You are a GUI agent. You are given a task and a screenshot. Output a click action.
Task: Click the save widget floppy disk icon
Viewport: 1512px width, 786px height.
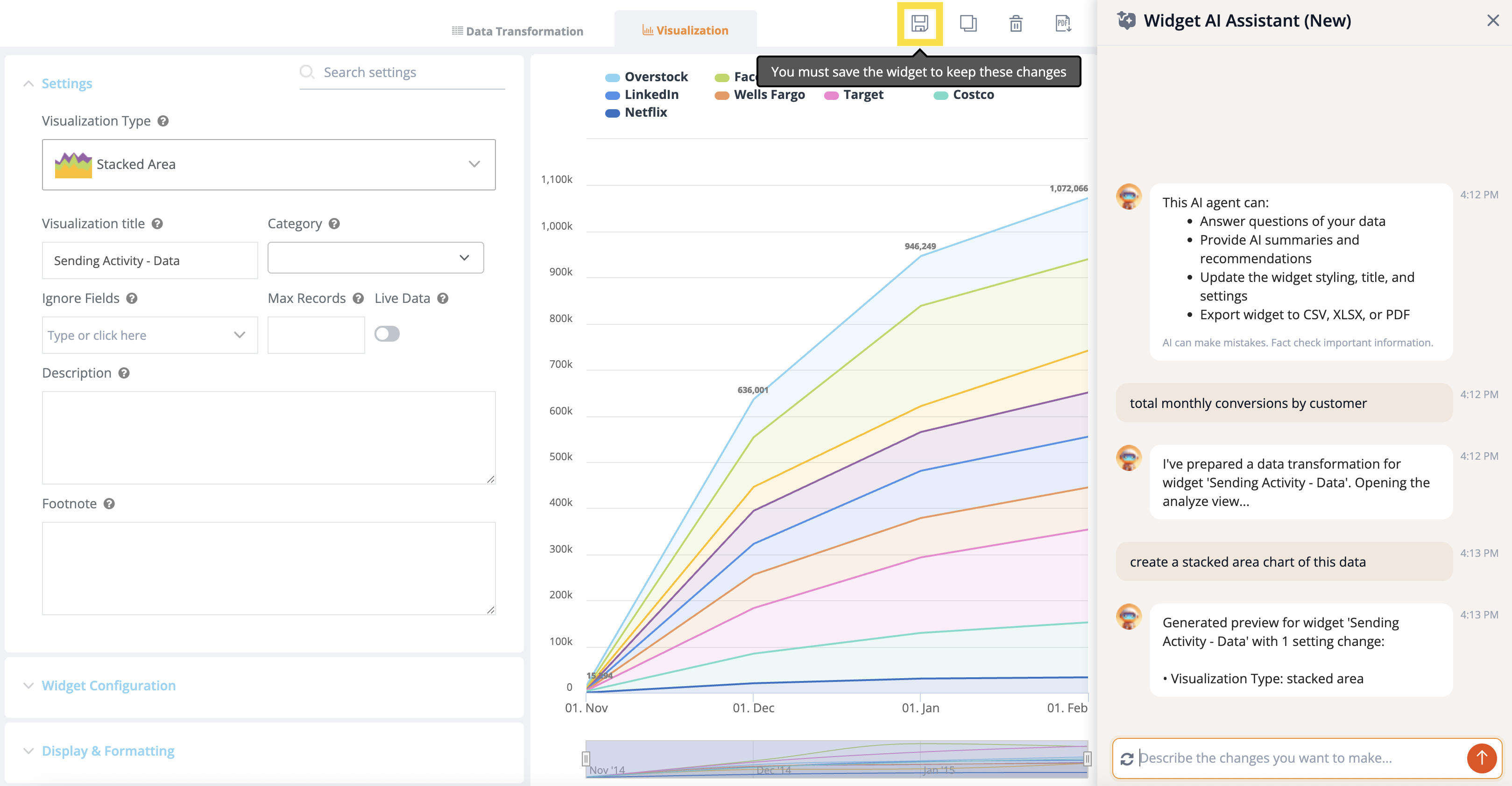tap(919, 23)
